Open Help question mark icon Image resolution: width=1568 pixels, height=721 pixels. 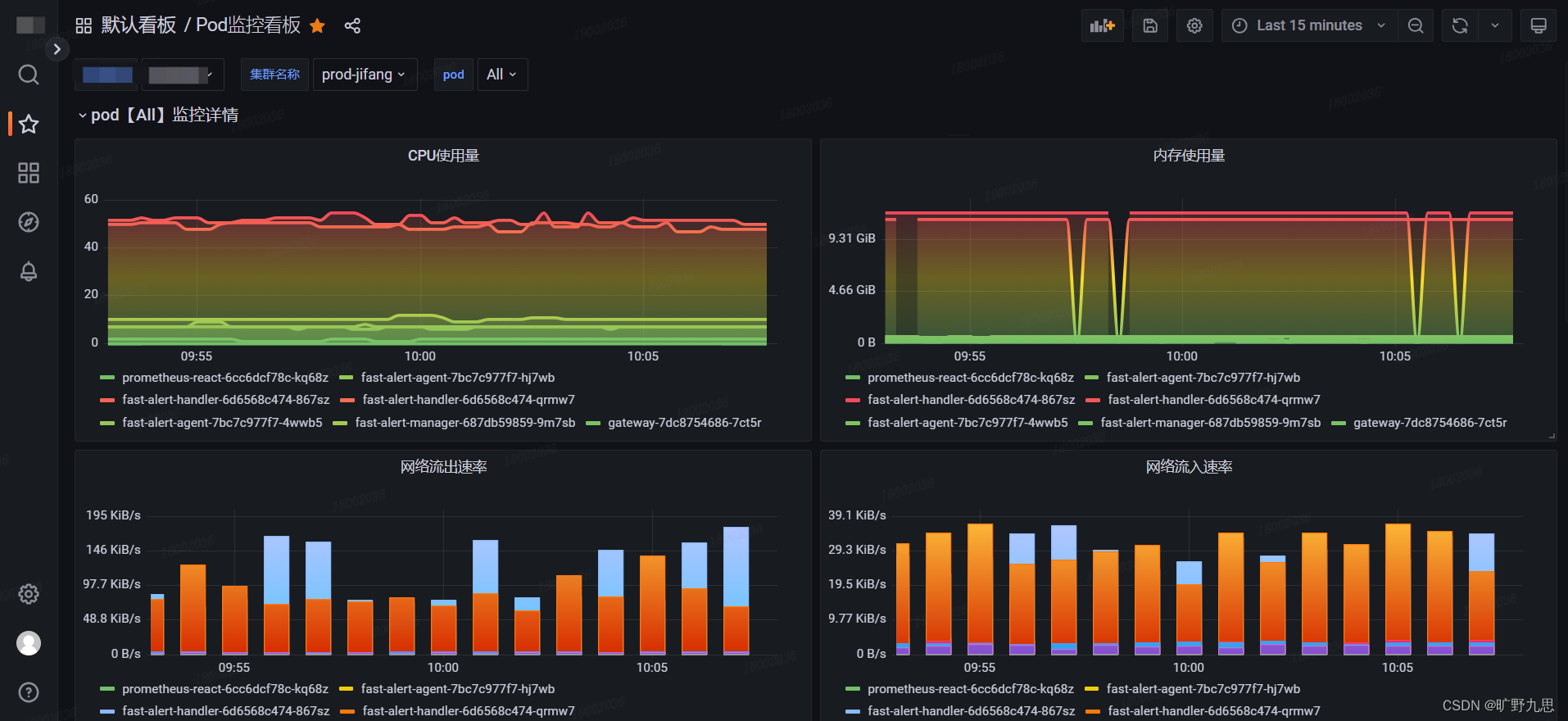(29, 692)
